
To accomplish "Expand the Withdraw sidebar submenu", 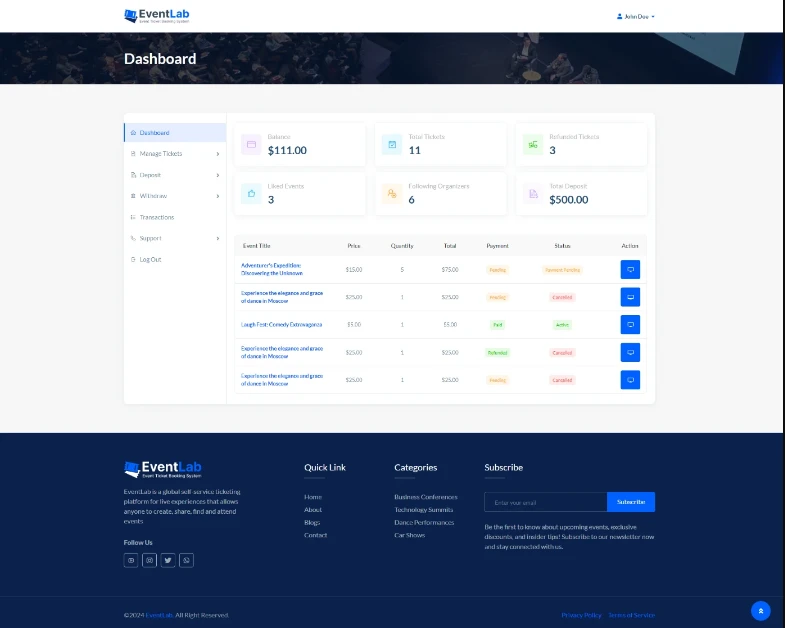I will (174, 196).
